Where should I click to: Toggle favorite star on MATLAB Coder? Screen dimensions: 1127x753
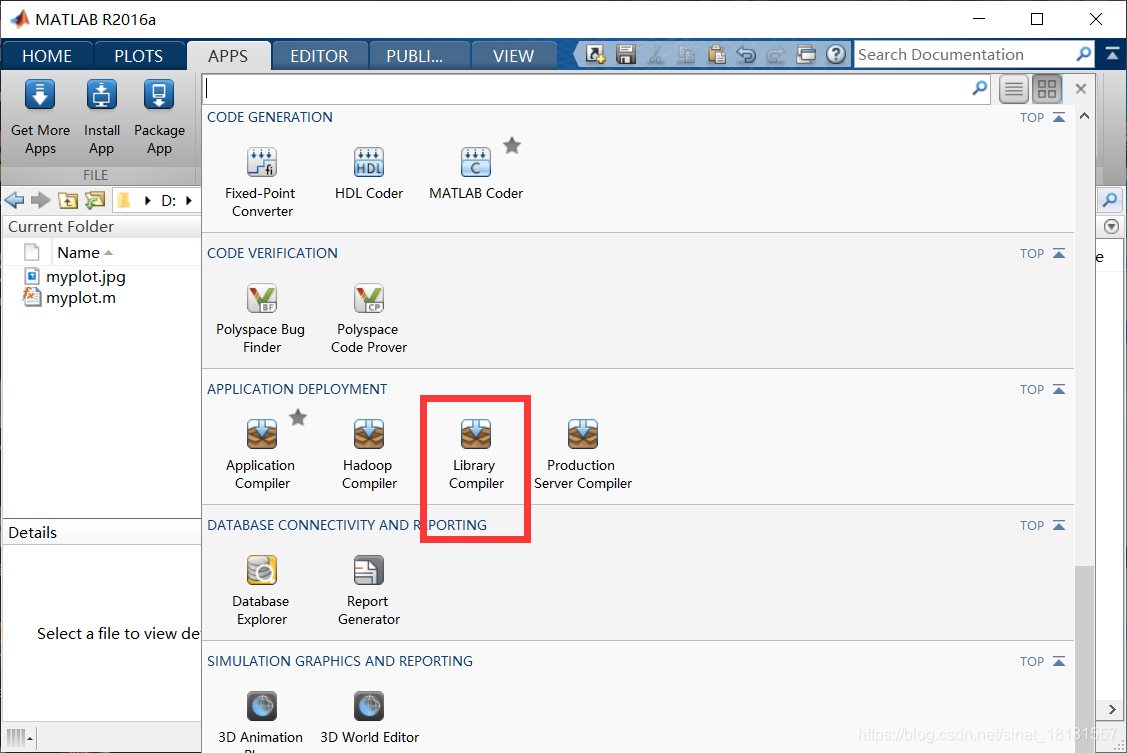512,145
